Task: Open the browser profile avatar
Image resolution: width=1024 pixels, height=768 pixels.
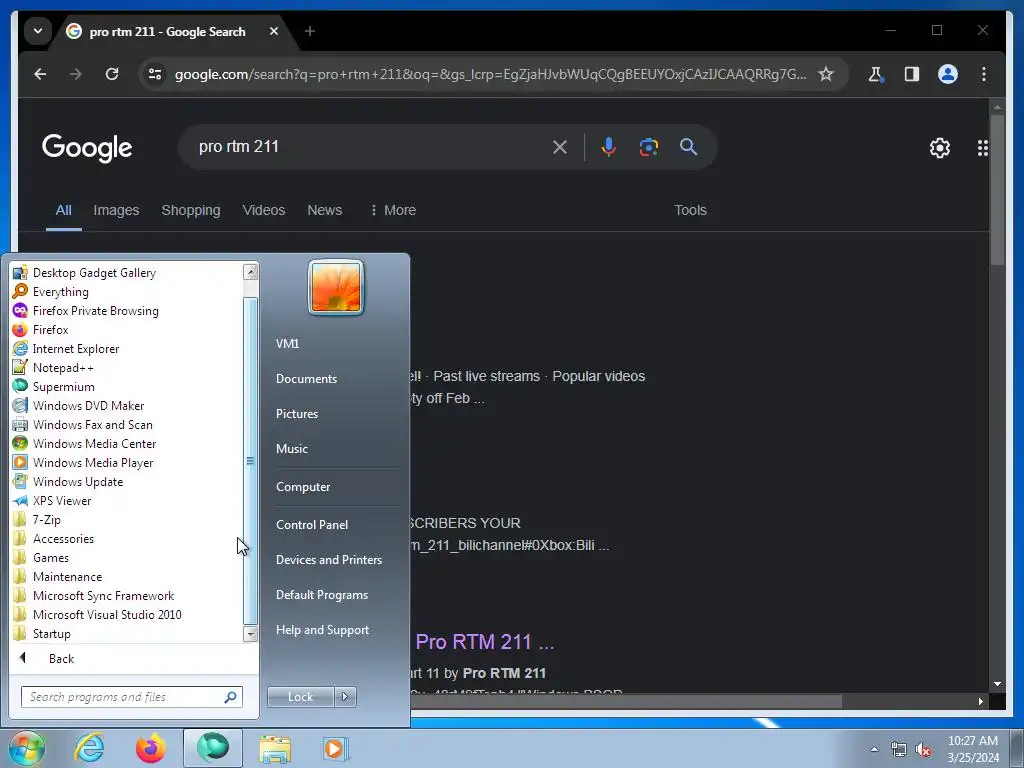Action: click(948, 74)
